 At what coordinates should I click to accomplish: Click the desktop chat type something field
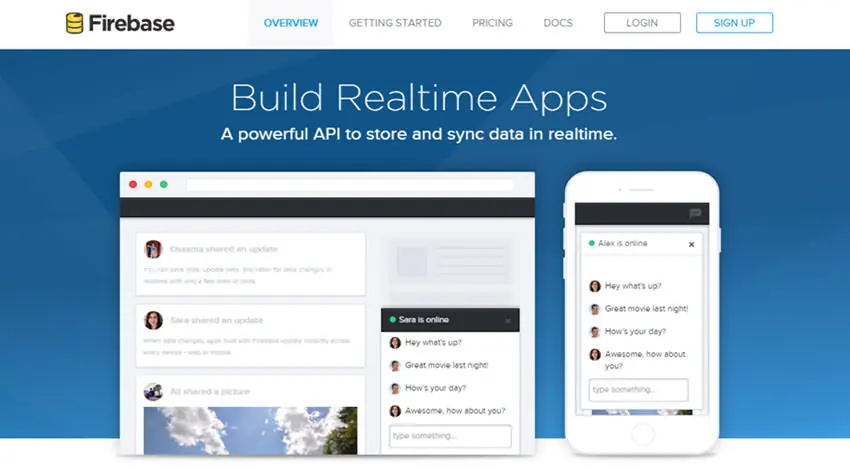point(450,436)
